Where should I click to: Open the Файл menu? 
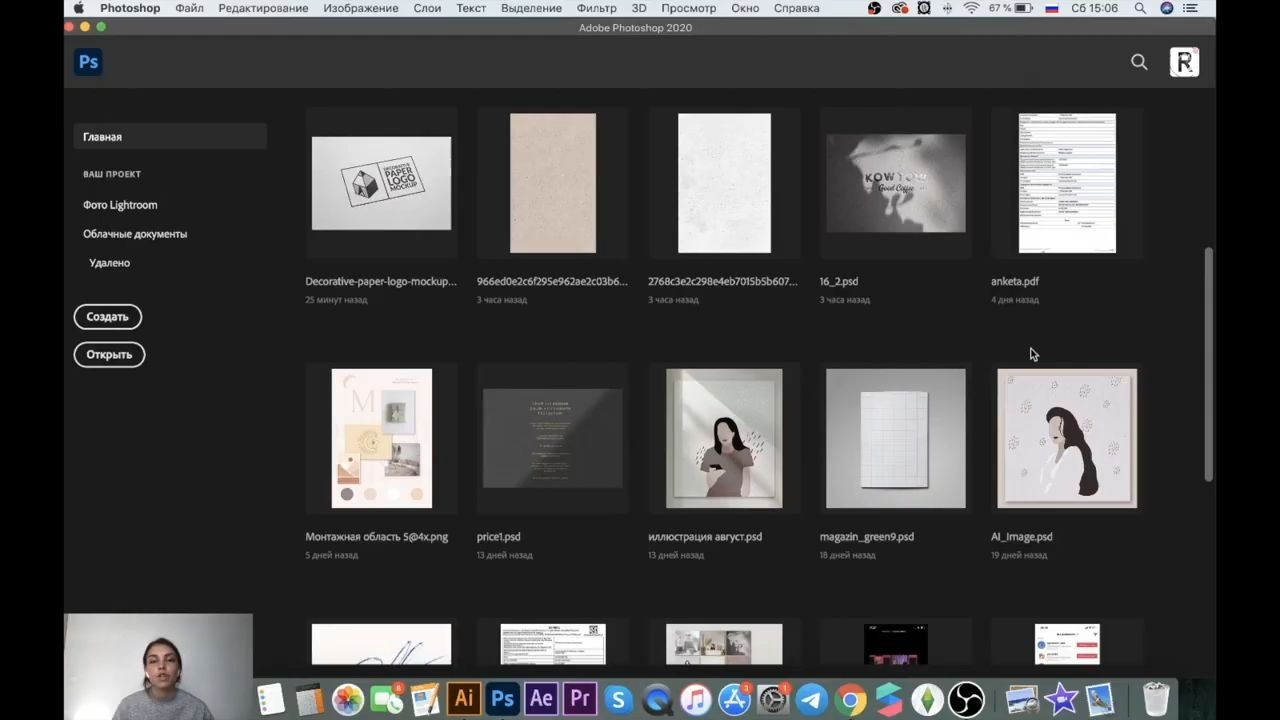pyautogui.click(x=189, y=8)
